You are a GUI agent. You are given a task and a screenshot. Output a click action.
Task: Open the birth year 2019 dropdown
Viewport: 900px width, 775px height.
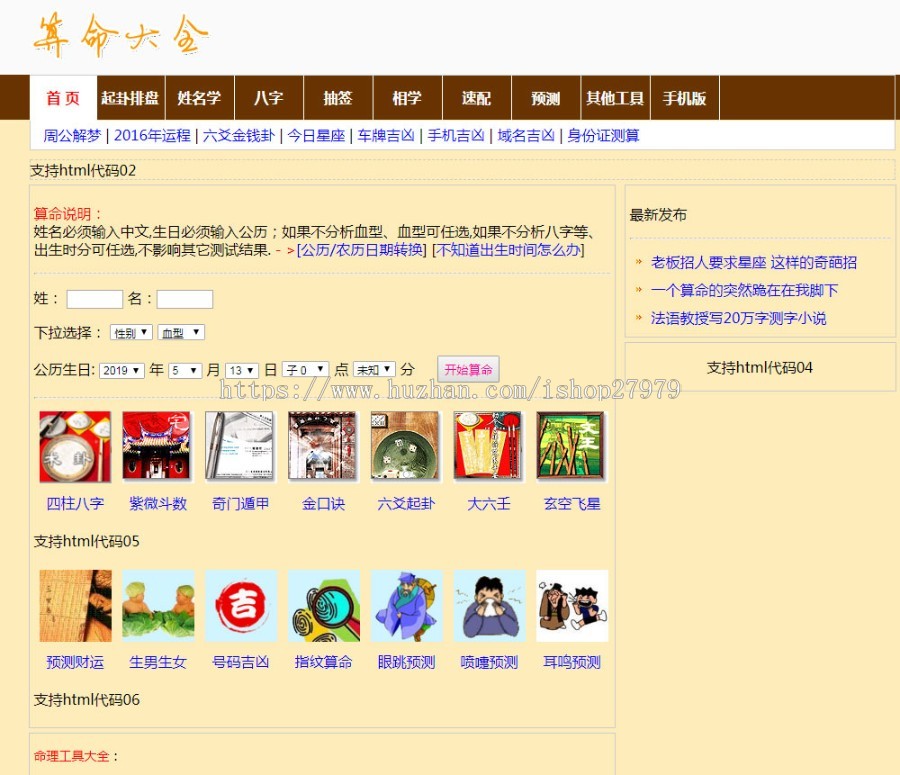121,370
